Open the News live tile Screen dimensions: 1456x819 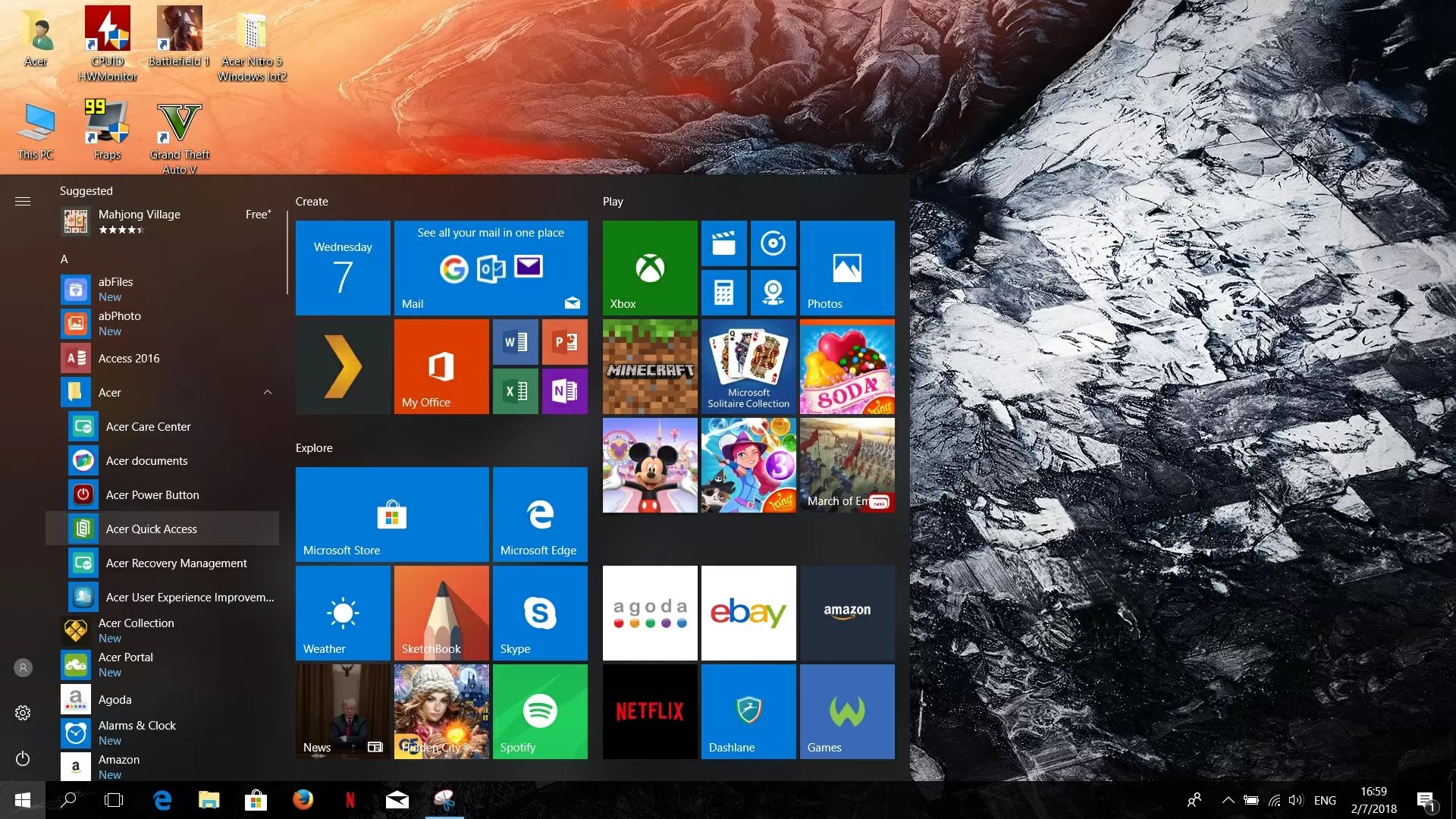pos(343,711)
